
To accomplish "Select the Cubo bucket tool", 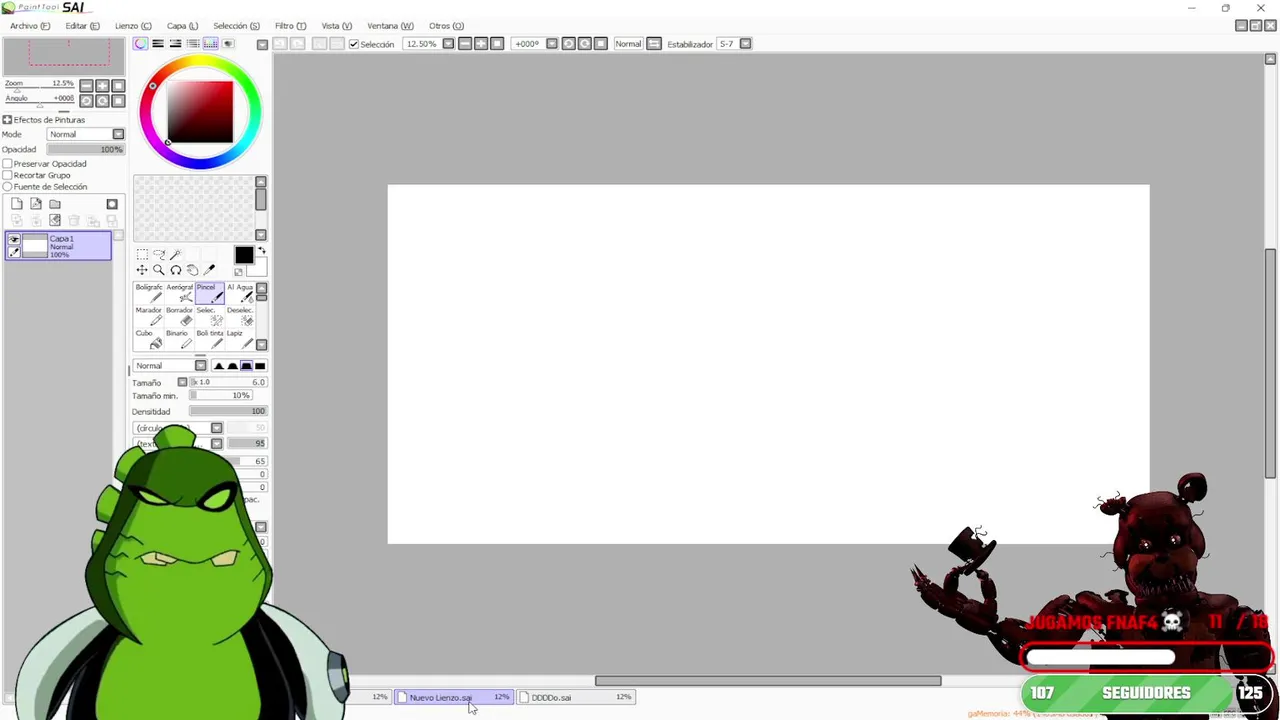I will tap(149, 339).
